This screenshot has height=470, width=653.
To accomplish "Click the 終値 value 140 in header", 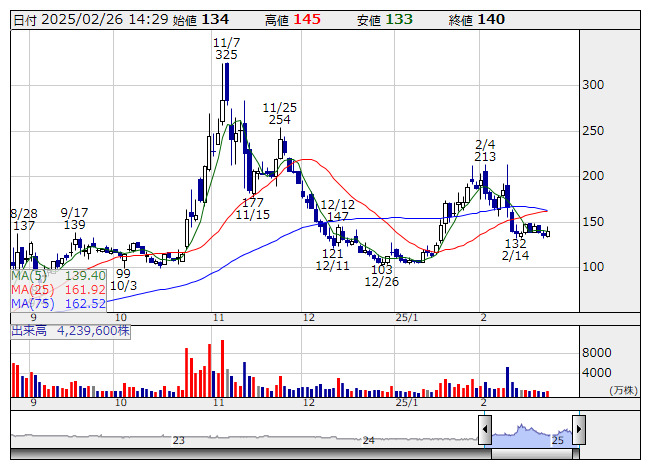I will click(491, 20).
